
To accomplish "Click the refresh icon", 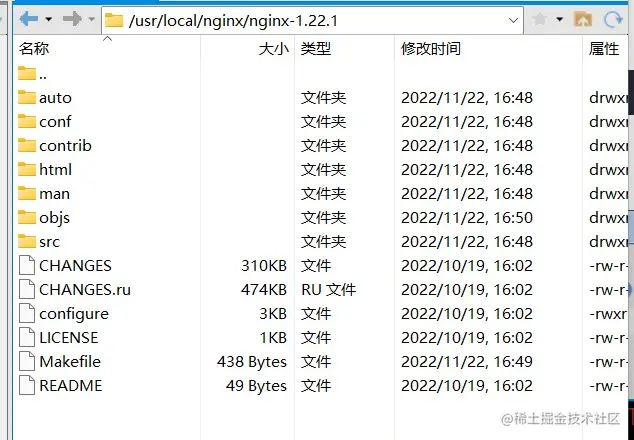I will (613, 19).
